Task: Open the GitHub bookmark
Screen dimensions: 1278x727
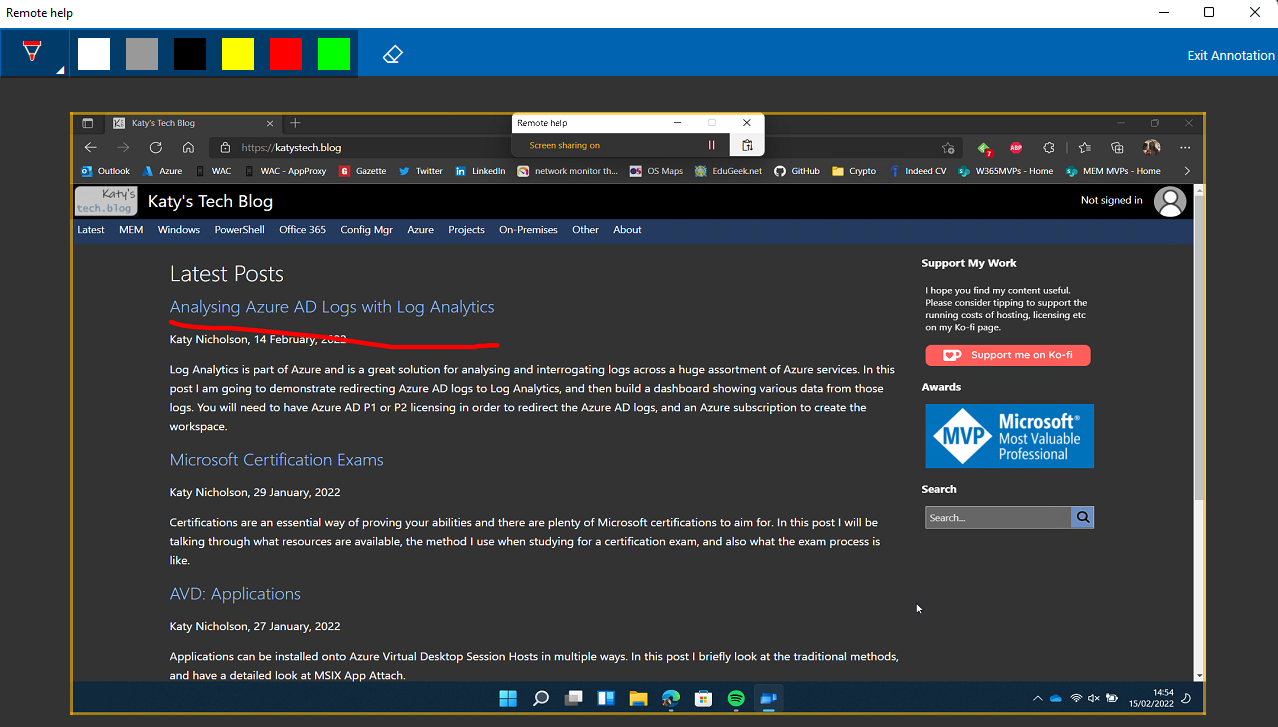Action: pyautogui.click(x=797, y=171)
